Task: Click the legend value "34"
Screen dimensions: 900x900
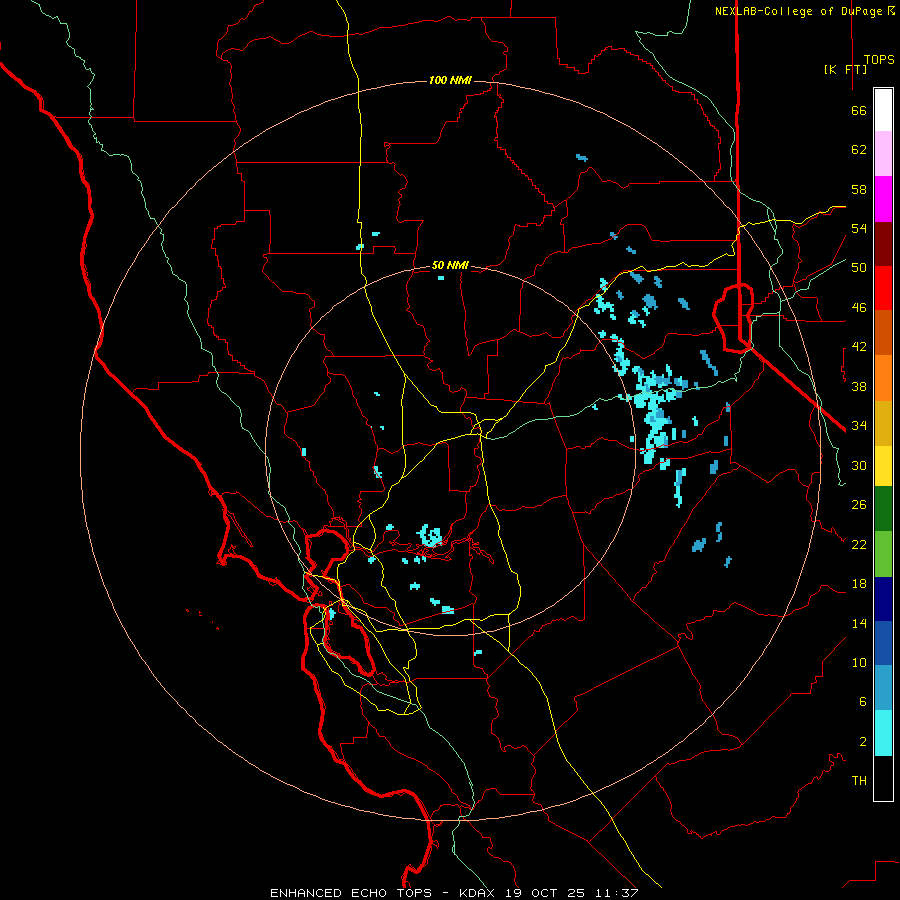Action: coord(859,426)
